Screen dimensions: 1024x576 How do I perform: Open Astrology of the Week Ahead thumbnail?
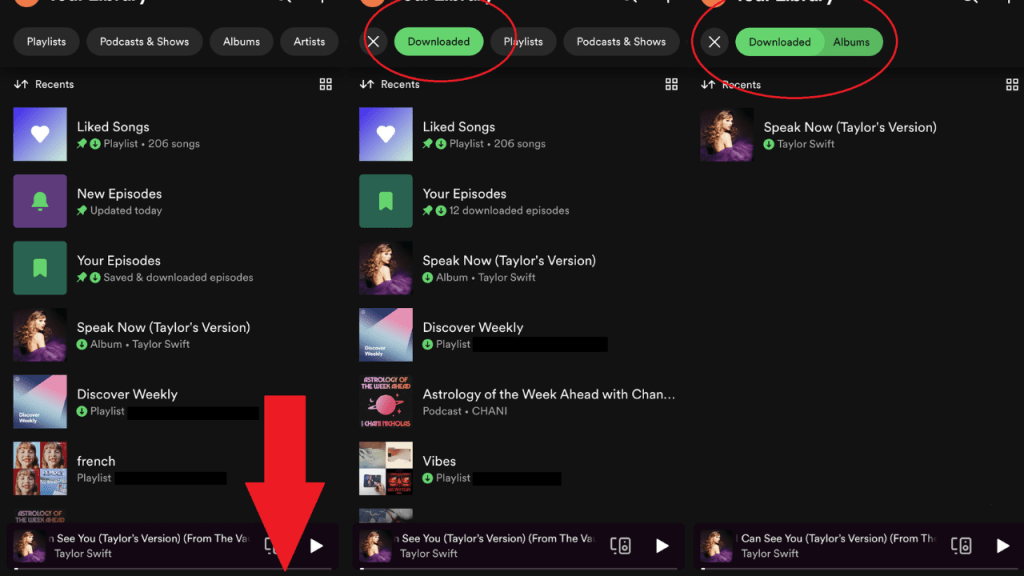(x=386, y=402)
